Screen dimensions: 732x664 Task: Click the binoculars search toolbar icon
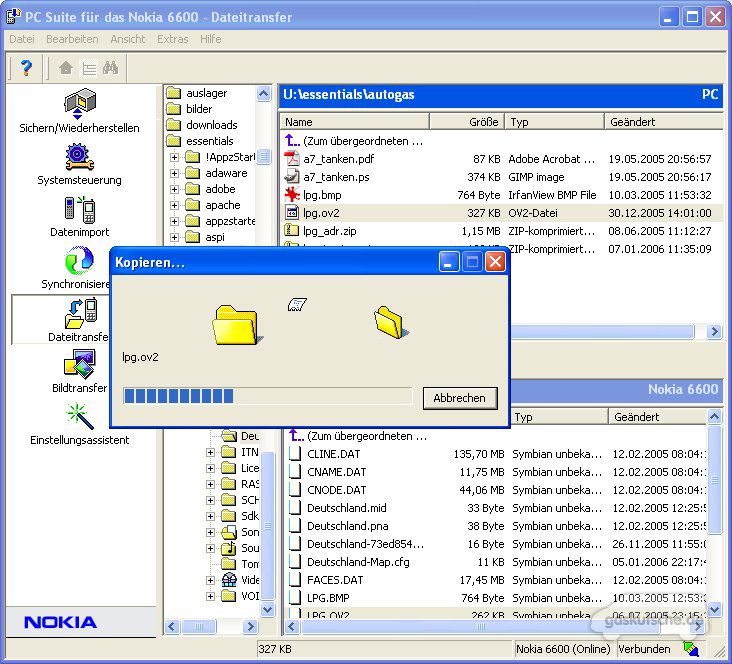(111, 68)
